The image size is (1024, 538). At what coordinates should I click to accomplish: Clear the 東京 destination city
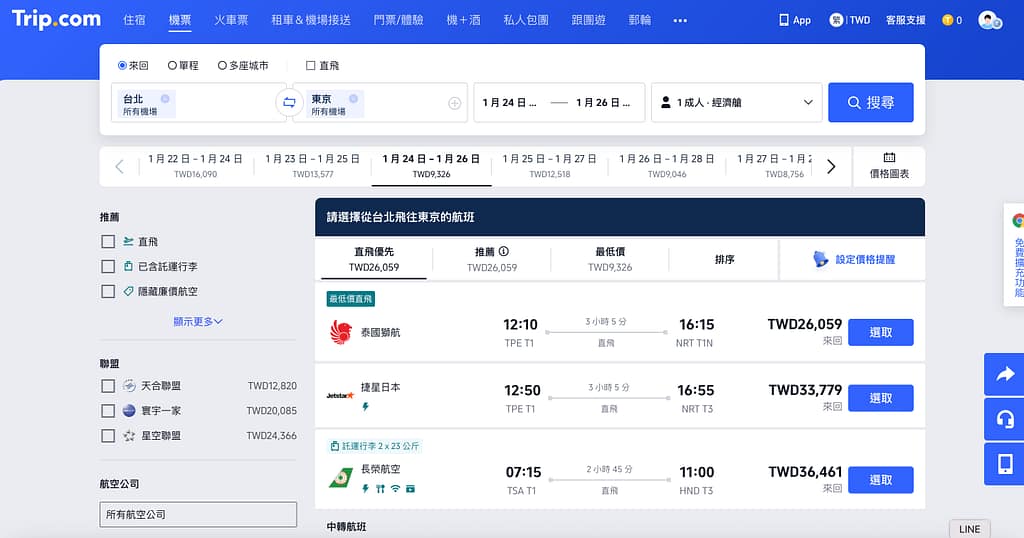353,99
